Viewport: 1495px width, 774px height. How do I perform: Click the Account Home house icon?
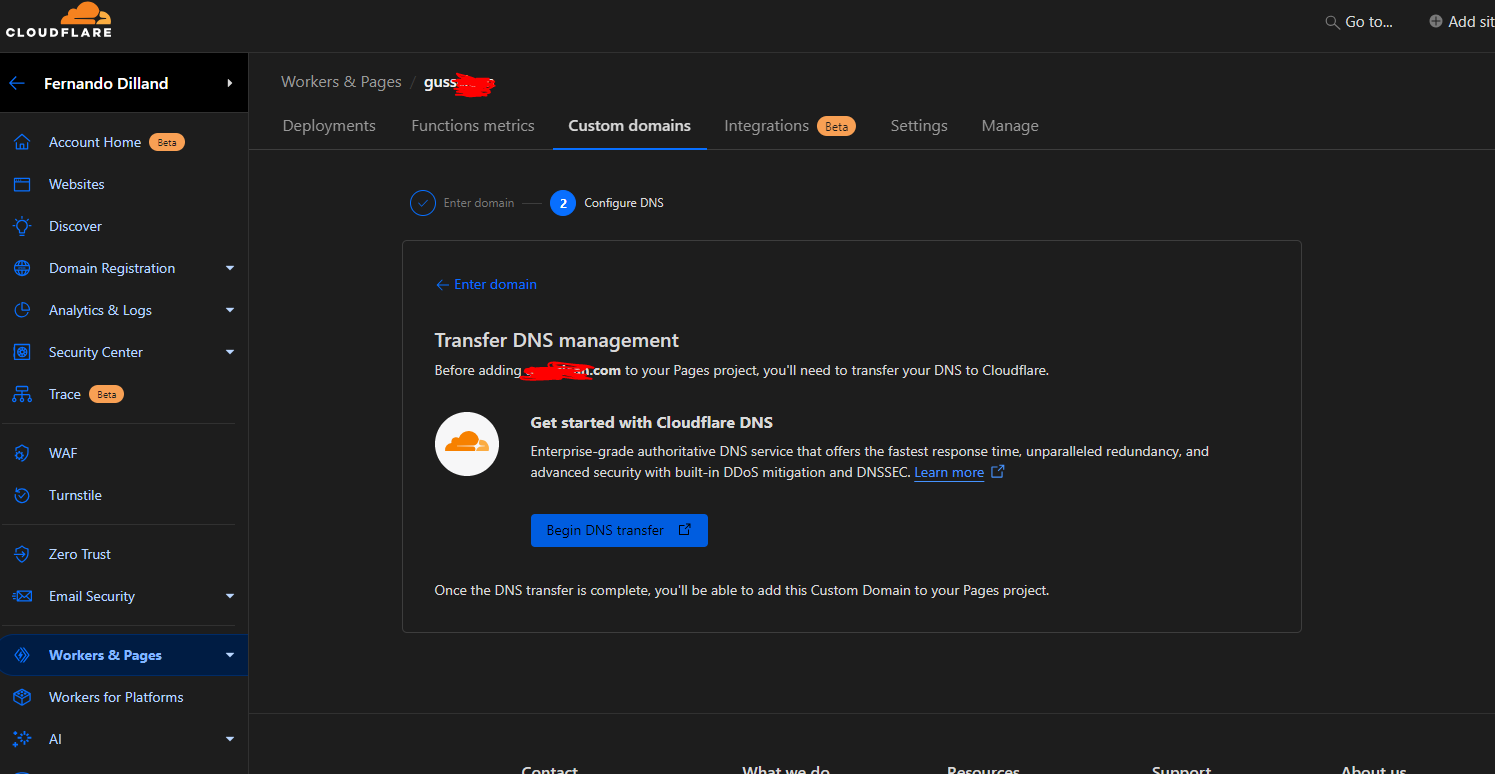22,142
